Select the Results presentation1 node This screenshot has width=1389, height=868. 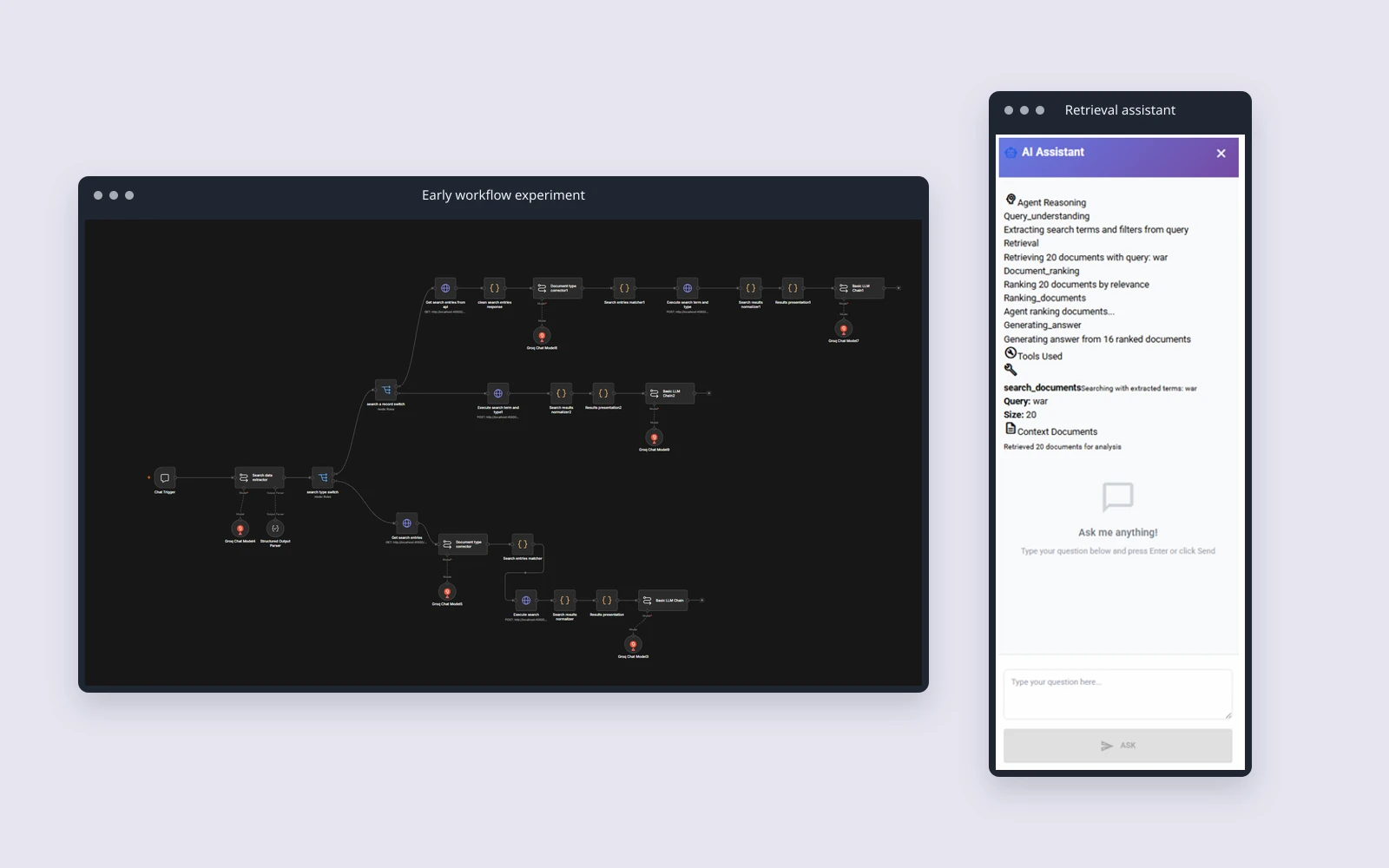[793, 288]
